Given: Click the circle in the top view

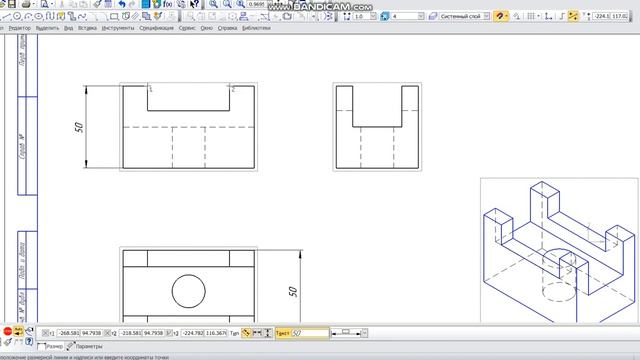Looking at the screenshot, I should click(189, 291).
